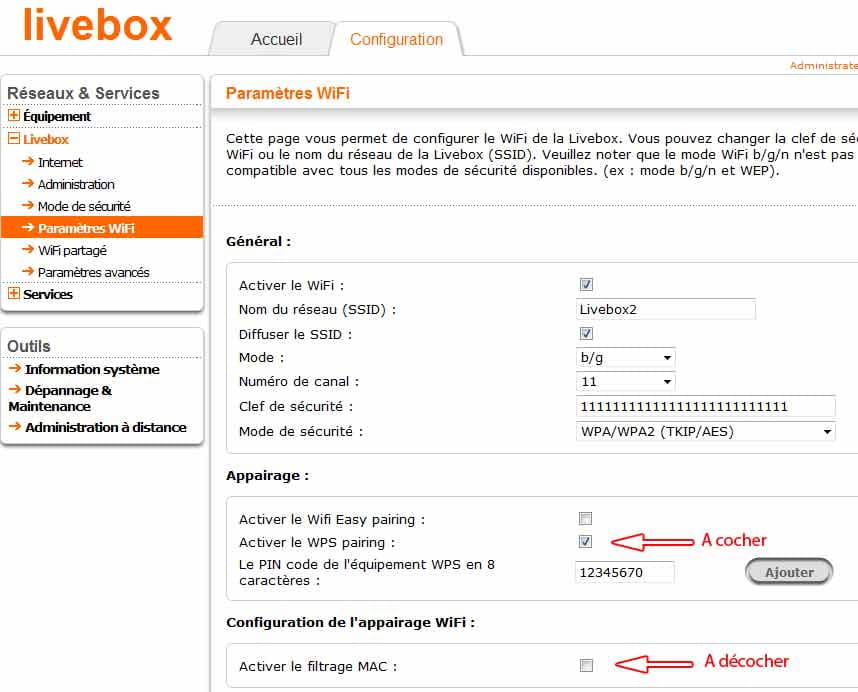The image size is (858, 692).
Task: Click the Outils panel title
Action: (28, 346)
